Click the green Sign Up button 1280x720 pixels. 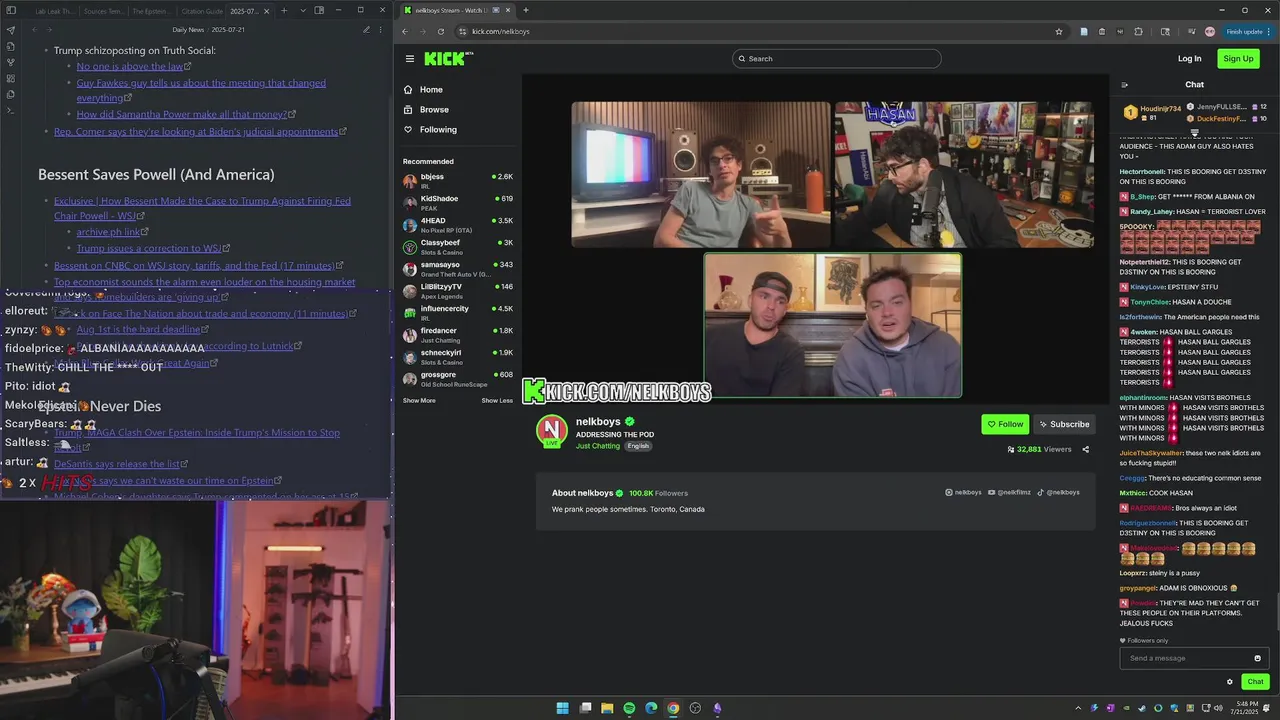(1238, 58)
